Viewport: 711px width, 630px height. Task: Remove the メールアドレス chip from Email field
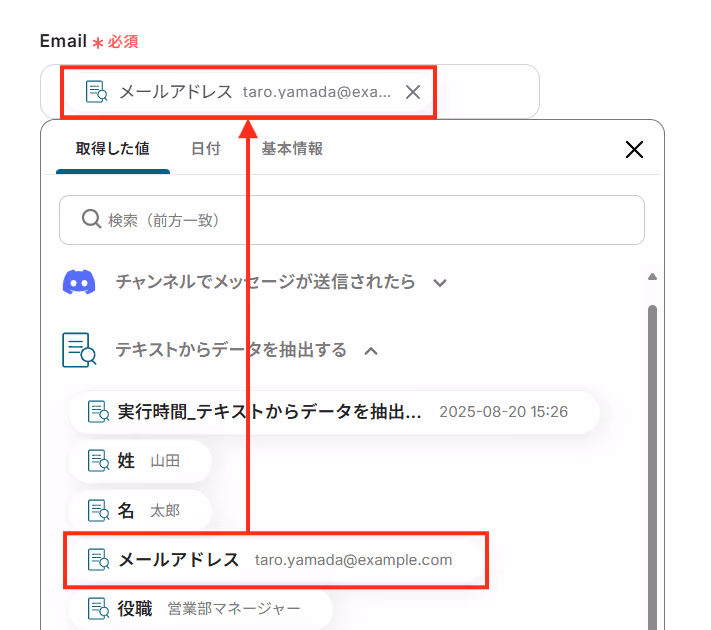click(x=413, y=92)
